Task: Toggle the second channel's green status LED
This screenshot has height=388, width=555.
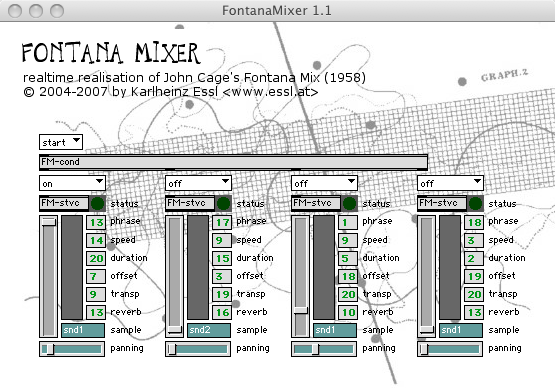Action: (x=224, y=203)
